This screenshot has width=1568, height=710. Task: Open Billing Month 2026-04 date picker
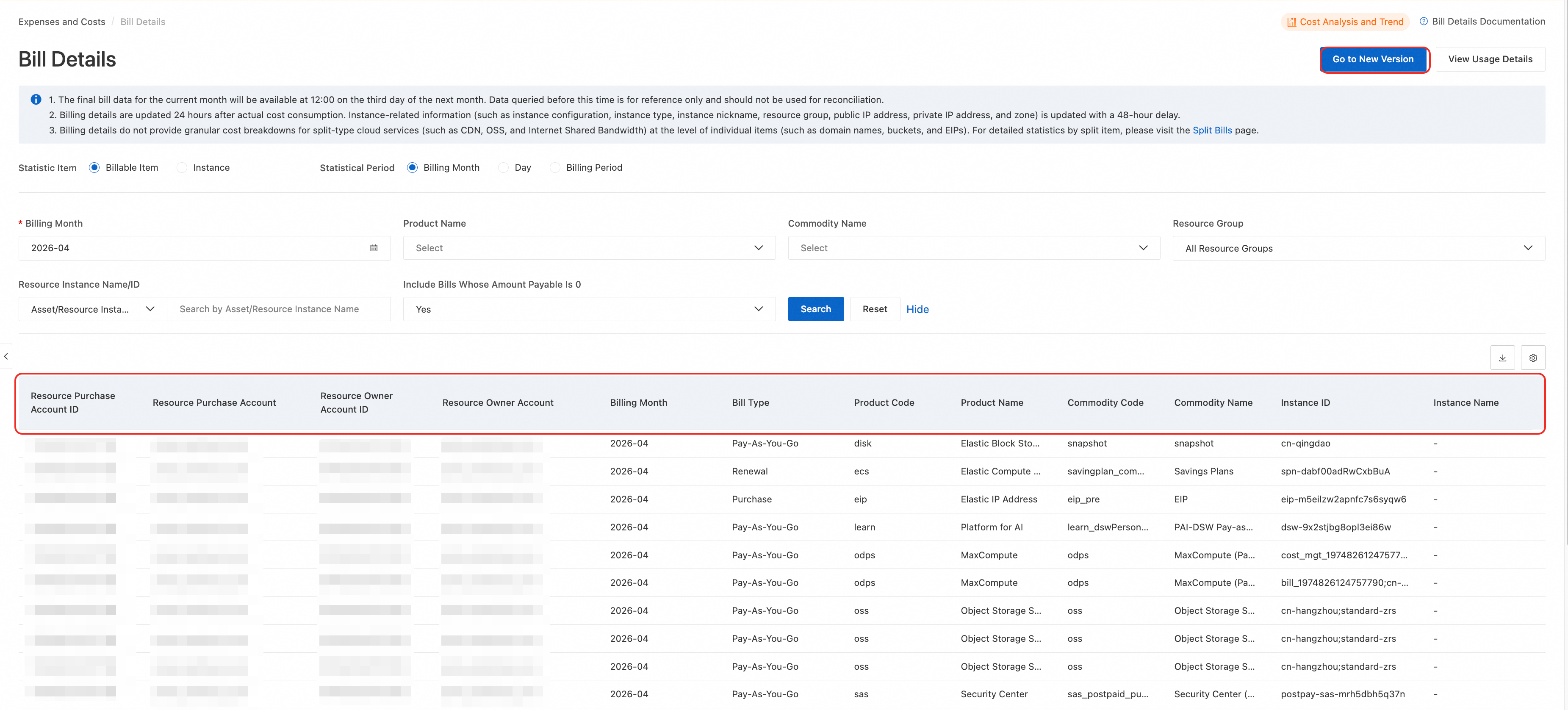click(x=205, y=248)
